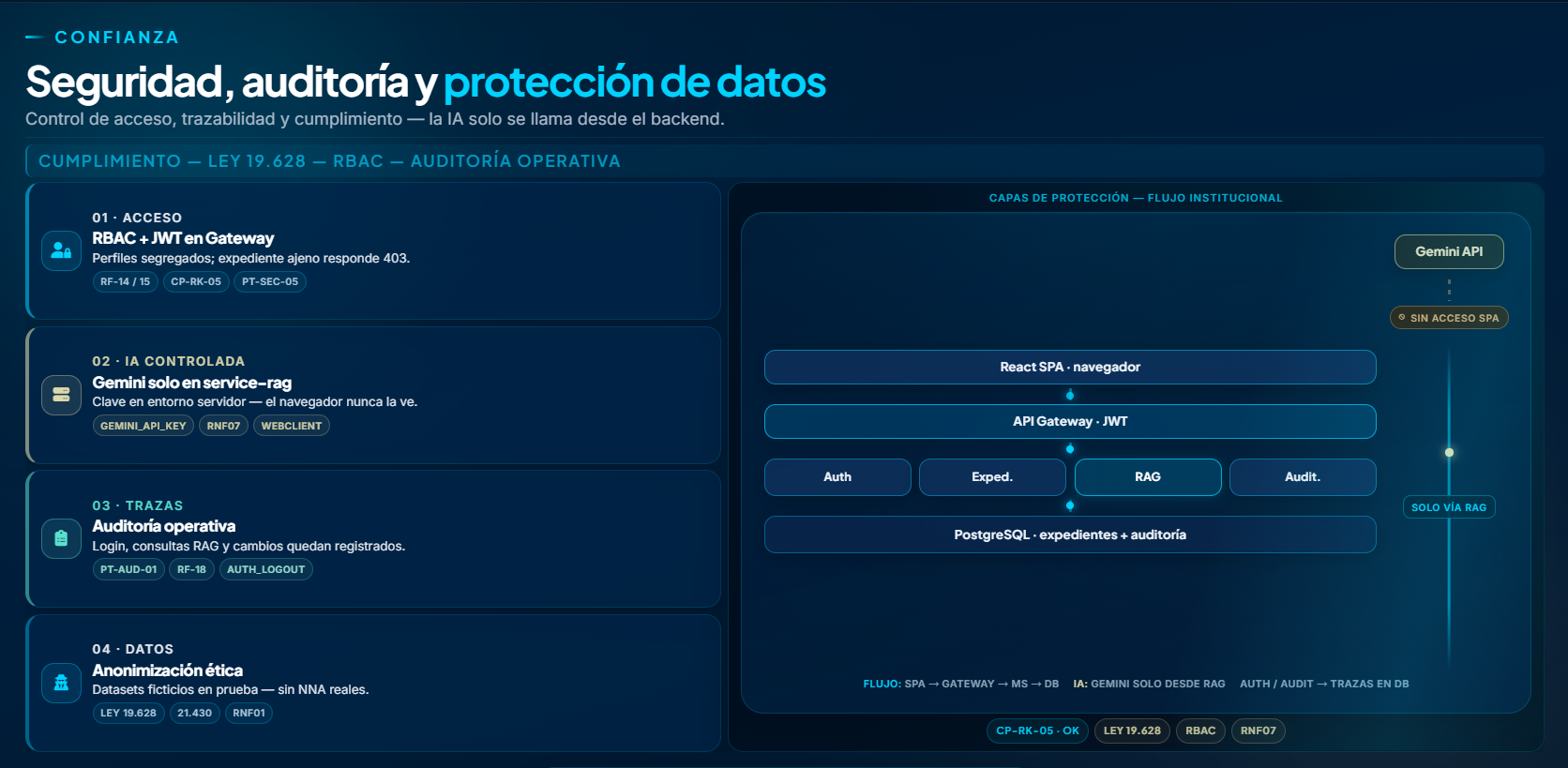This screenshot has height=768, width=1568.
Task: Click the IA: GEMINI SOLO DESDE RAG legend
Action: tap(1149, 684)
